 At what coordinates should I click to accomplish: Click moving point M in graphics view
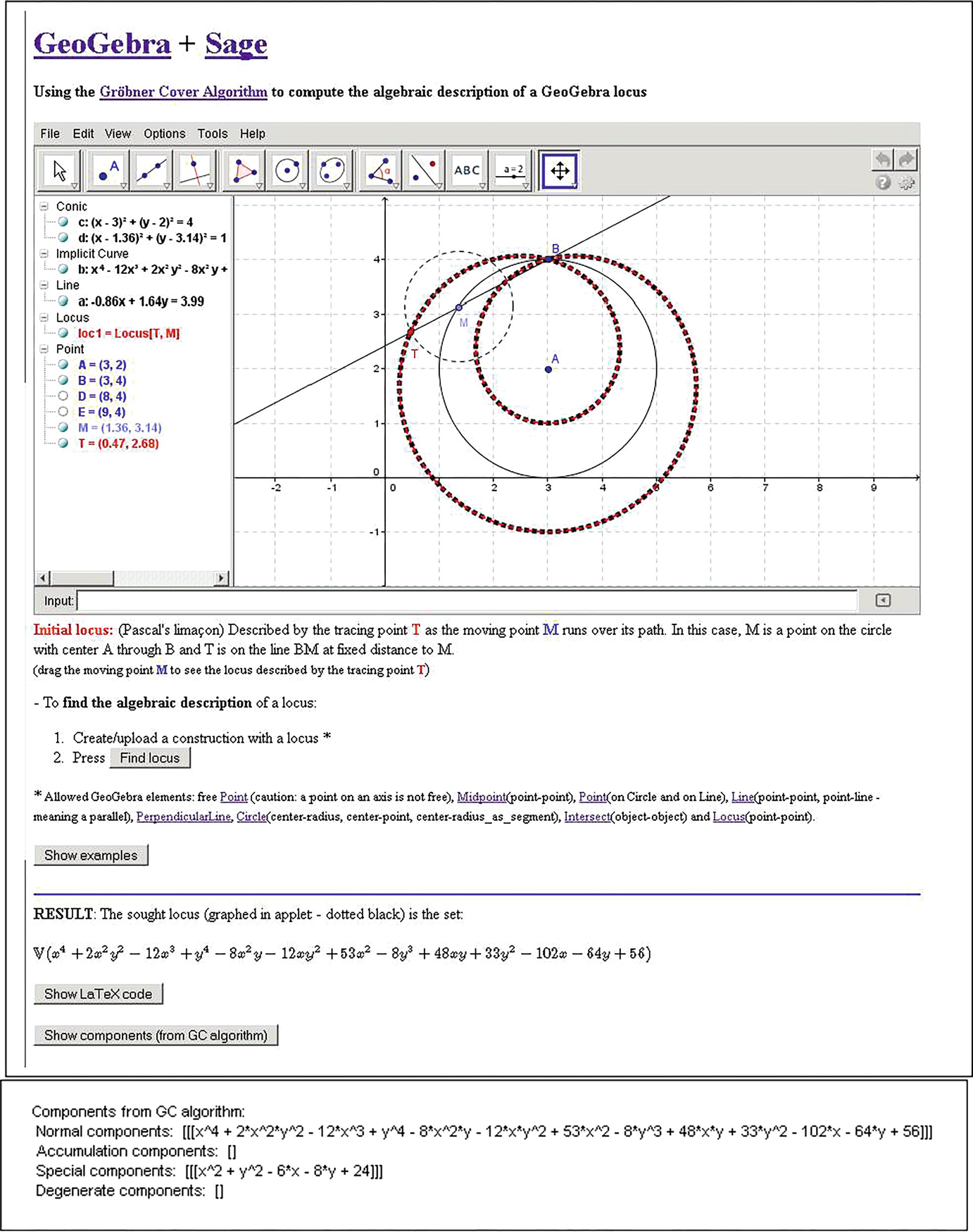tap(459, 308)
